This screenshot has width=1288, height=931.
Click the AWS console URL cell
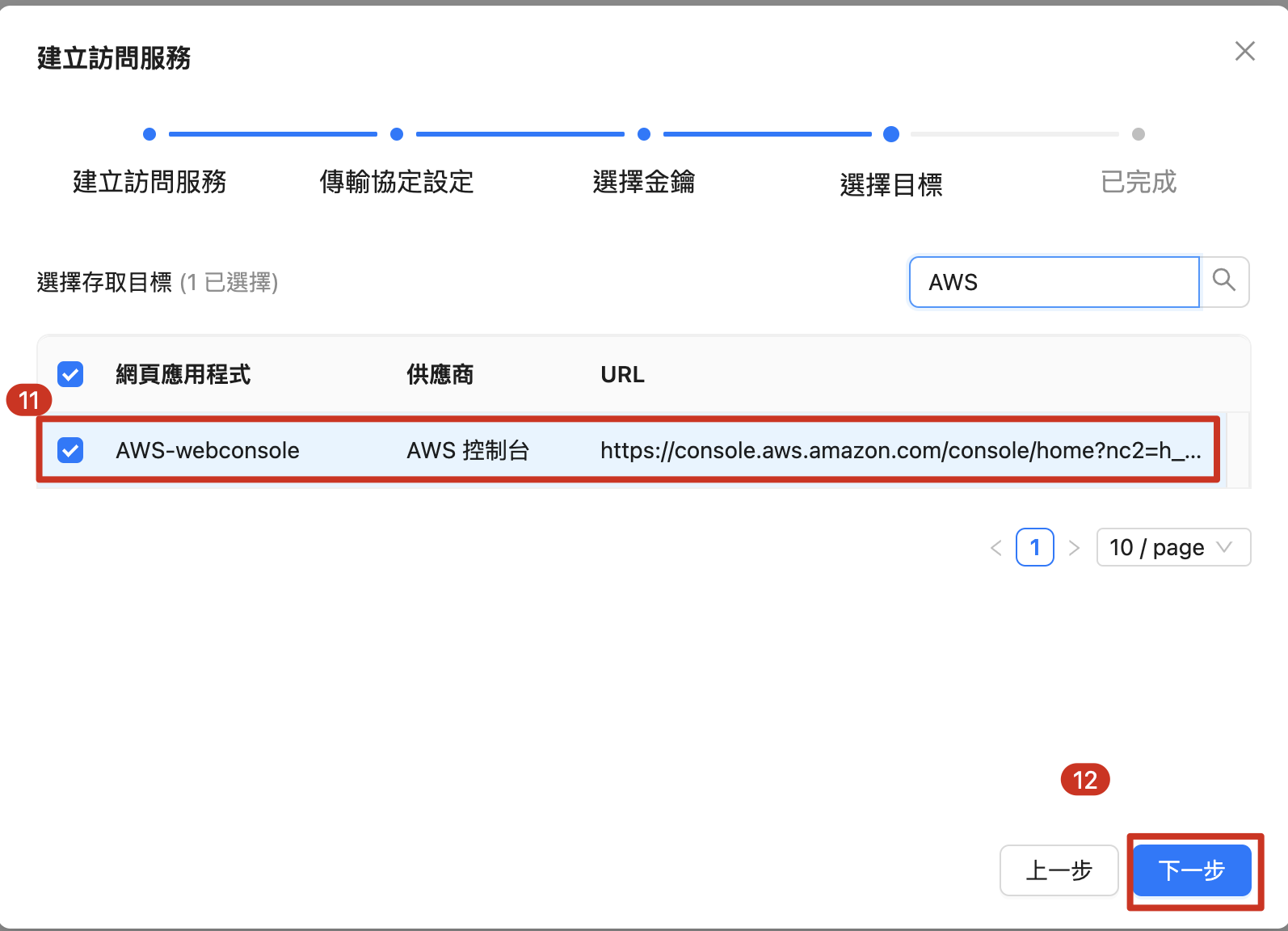900,450
